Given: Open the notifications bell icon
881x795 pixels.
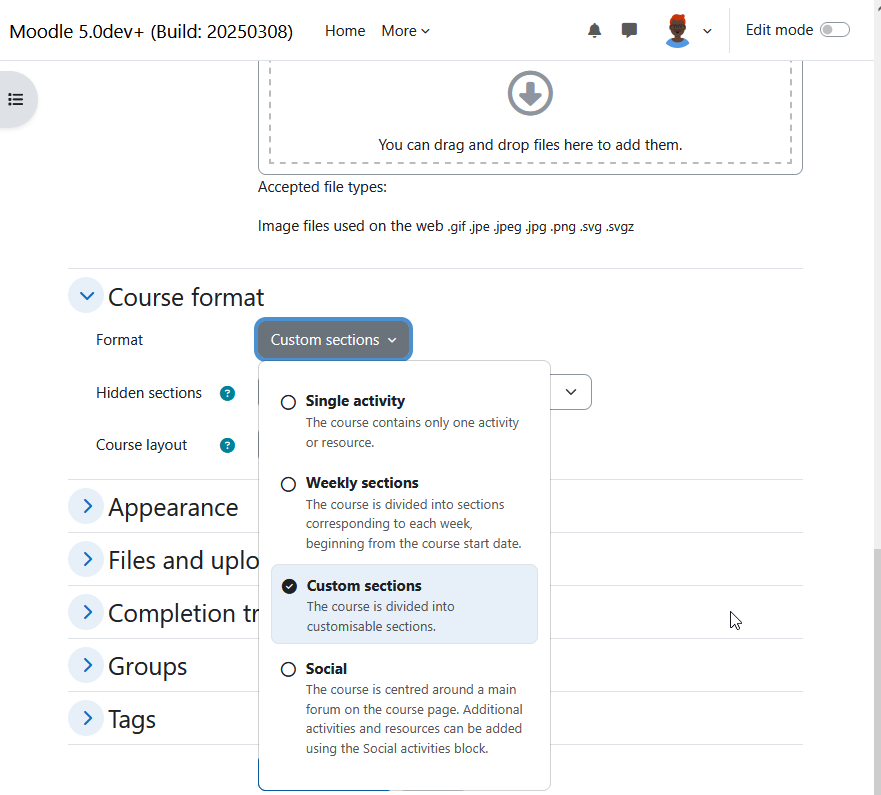Looking at the screenshot, I should 594,30.
